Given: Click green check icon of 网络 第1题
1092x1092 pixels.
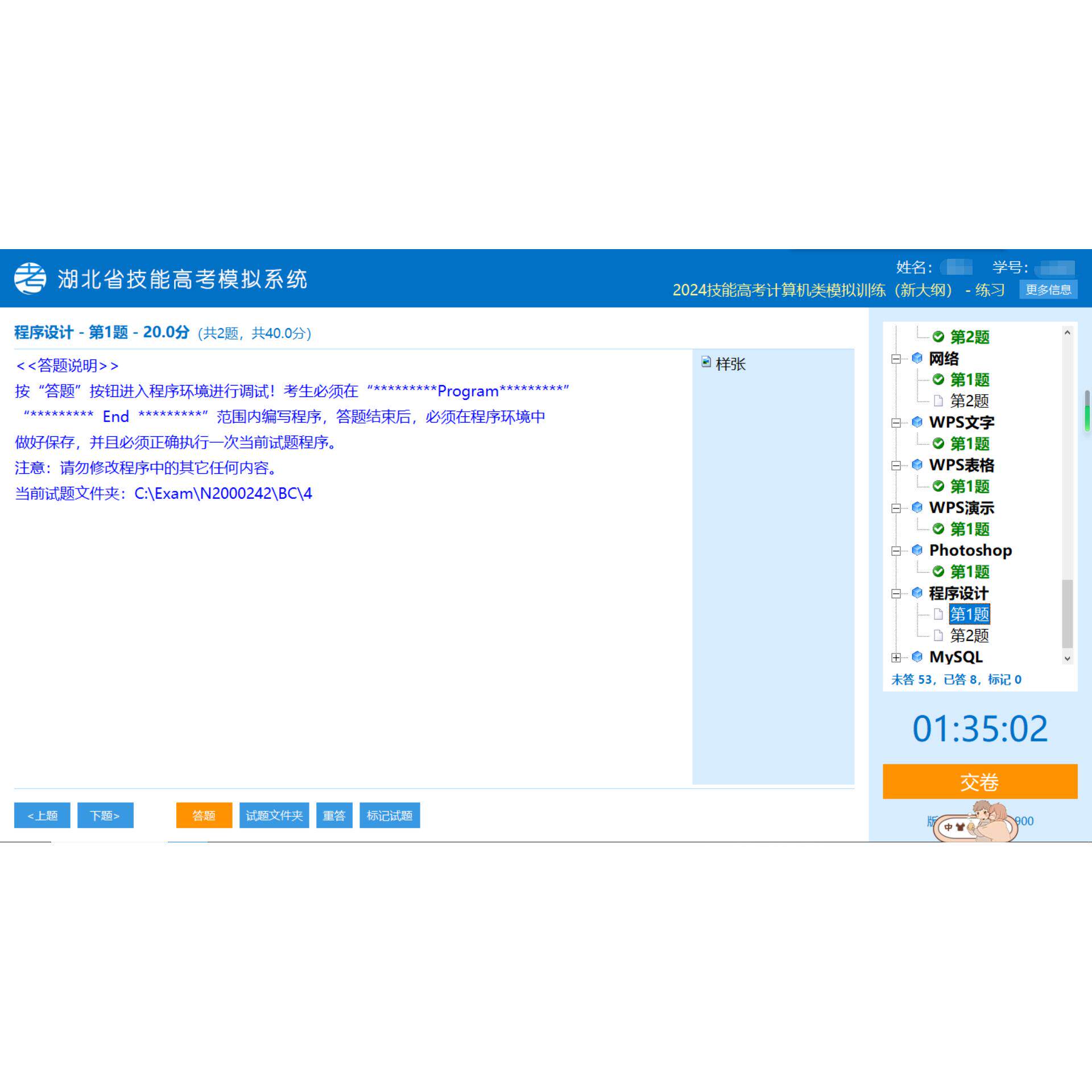Looking at the screenshot, I should (938, 379).
